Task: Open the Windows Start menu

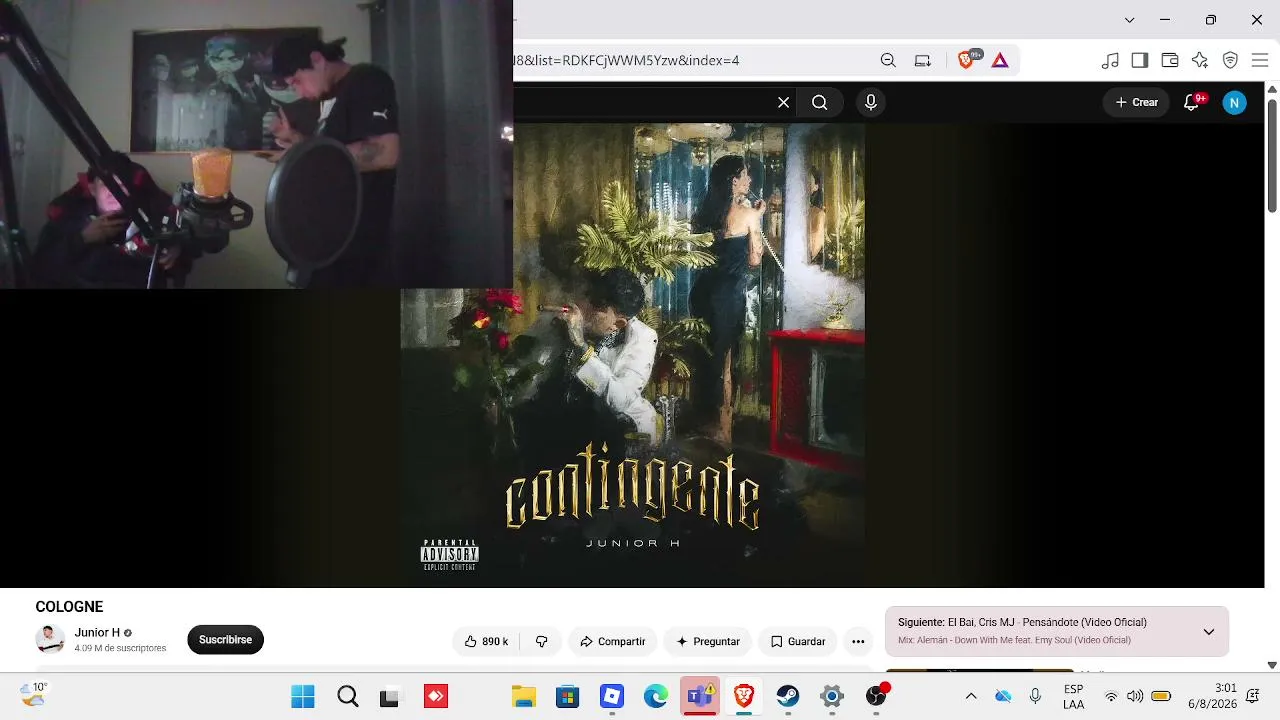Action: click(x=303, y=696)
